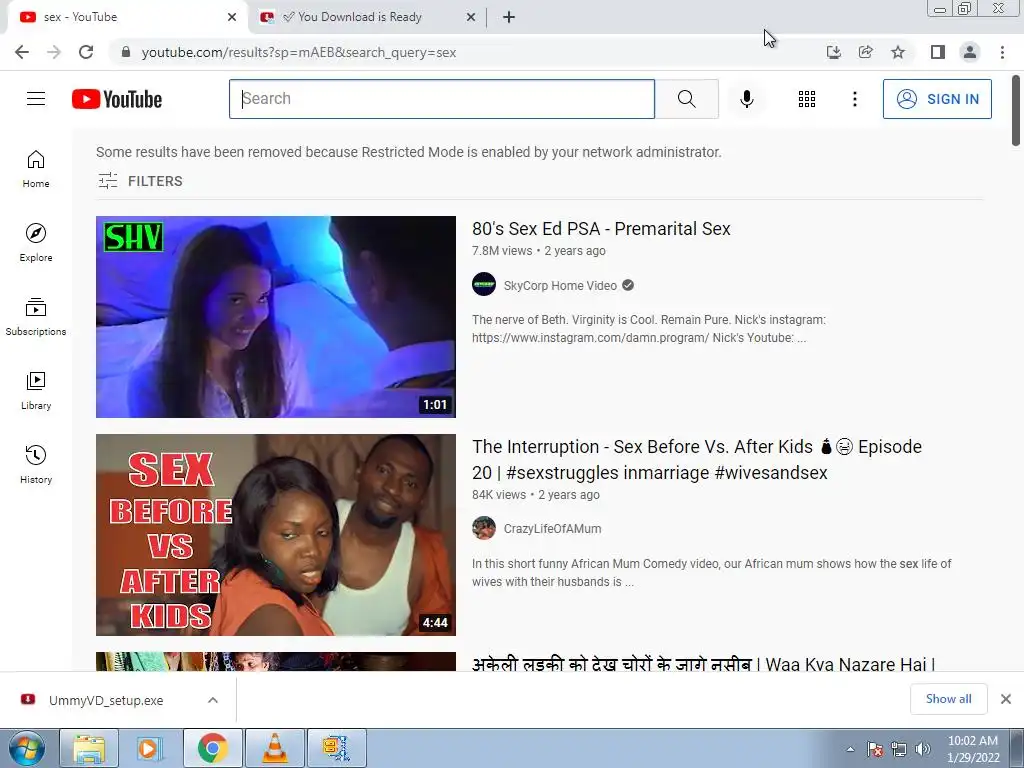Open Library in the sidebar

click(x=36, y=391)
